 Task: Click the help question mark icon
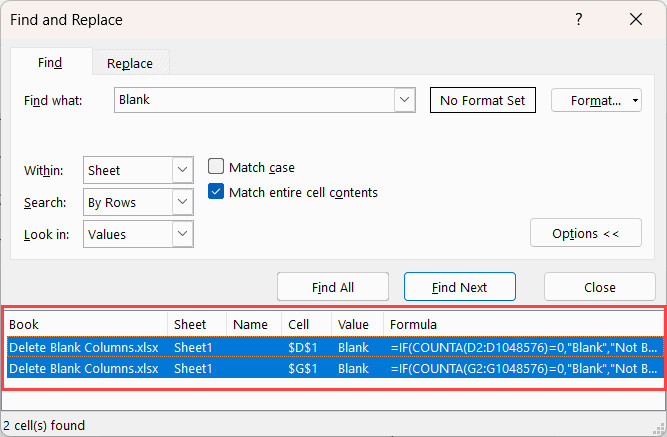[x=579, y=18]
